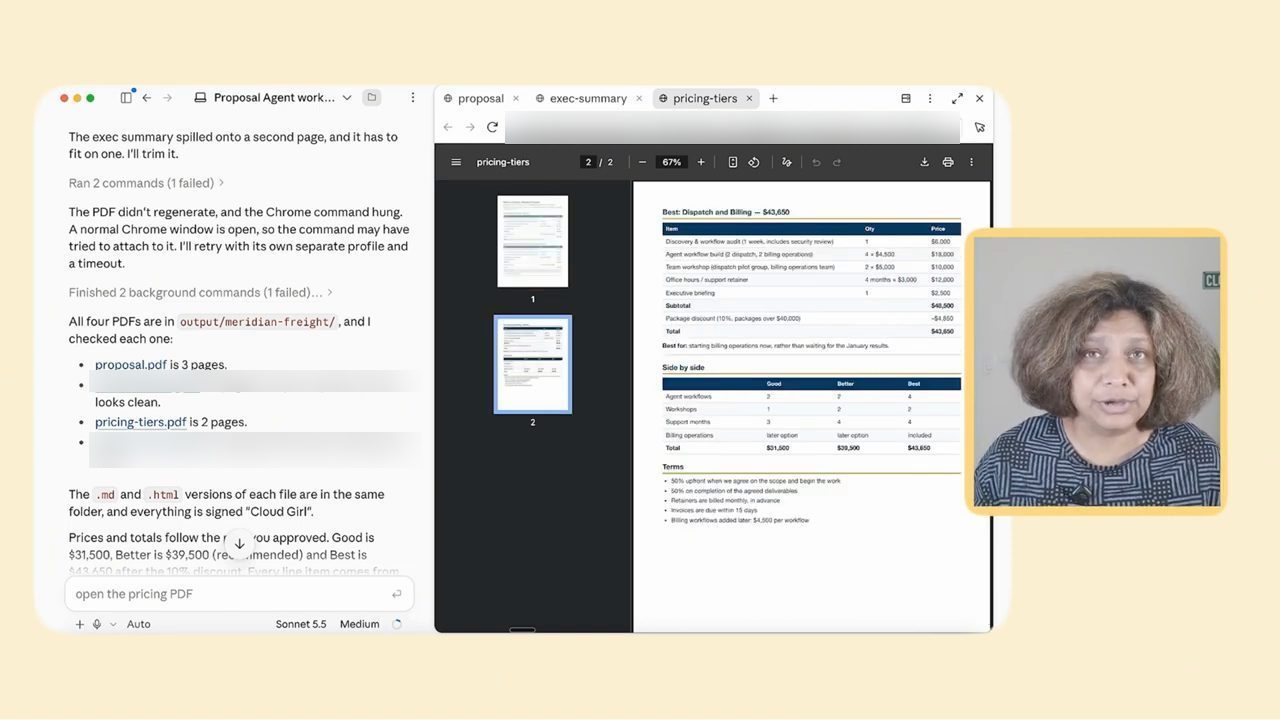The width and height of the screenshot is (1280, 720).
Task: Focus the chat message input box
Action: click(239, 594)
